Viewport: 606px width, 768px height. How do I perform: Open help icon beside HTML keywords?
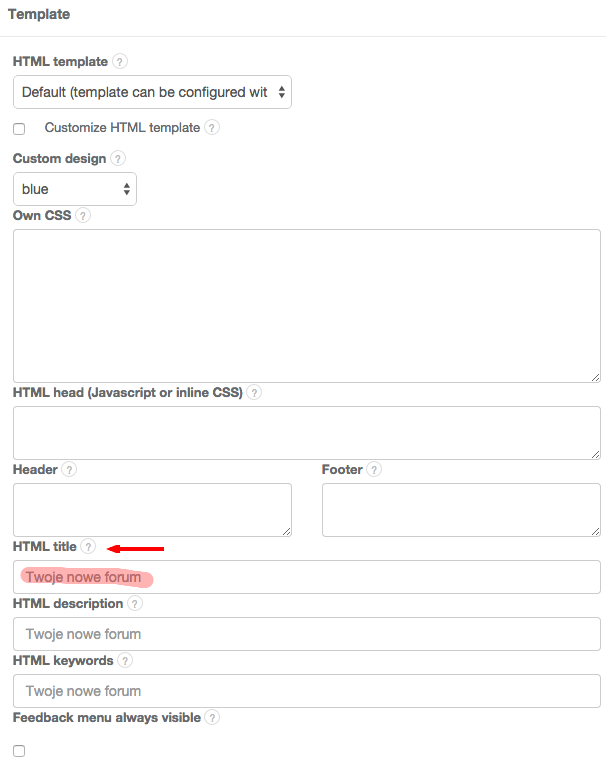coord(125,661)
